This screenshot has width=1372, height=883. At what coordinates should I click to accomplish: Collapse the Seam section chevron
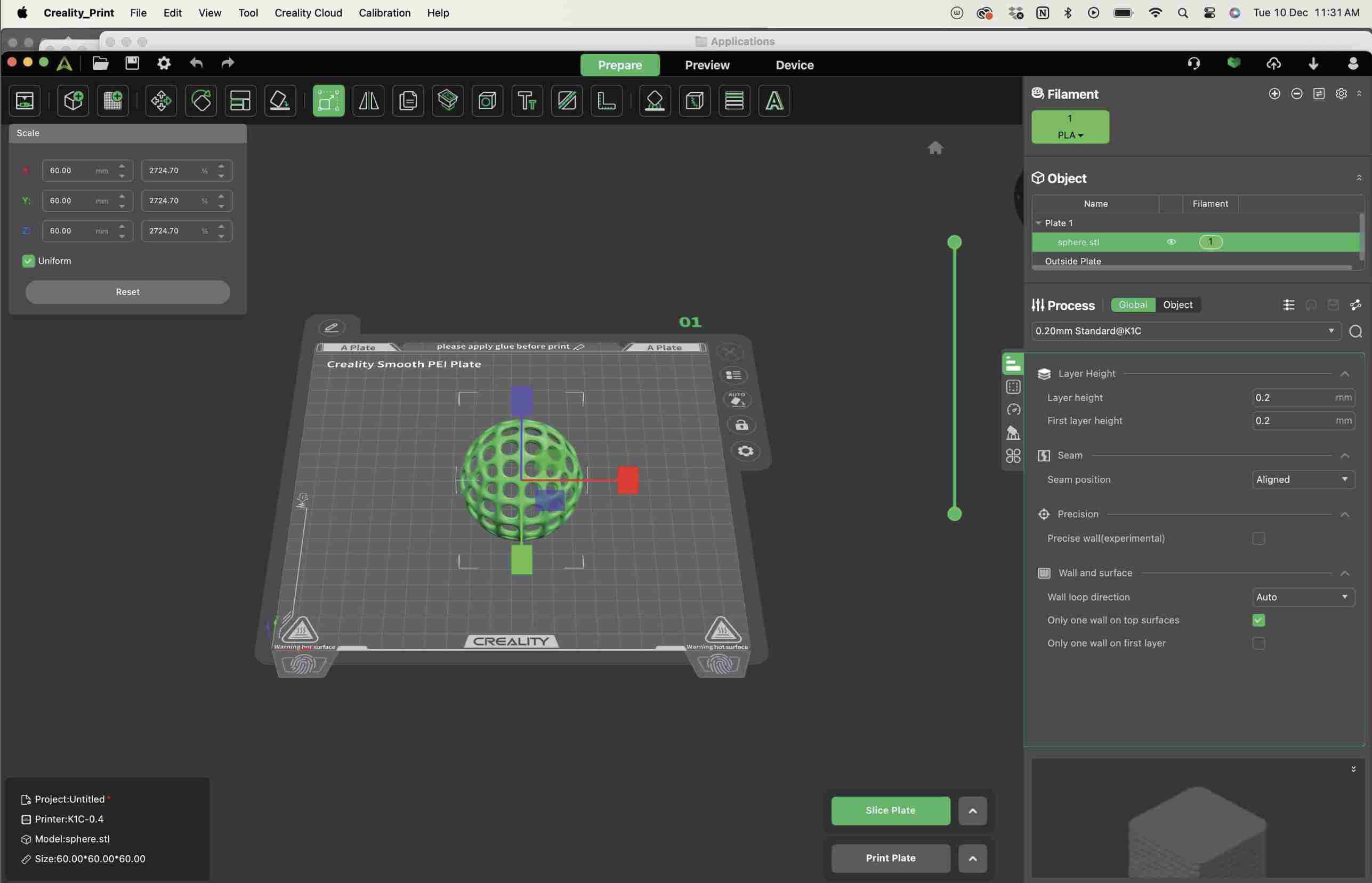click(x=1344, y=456)
